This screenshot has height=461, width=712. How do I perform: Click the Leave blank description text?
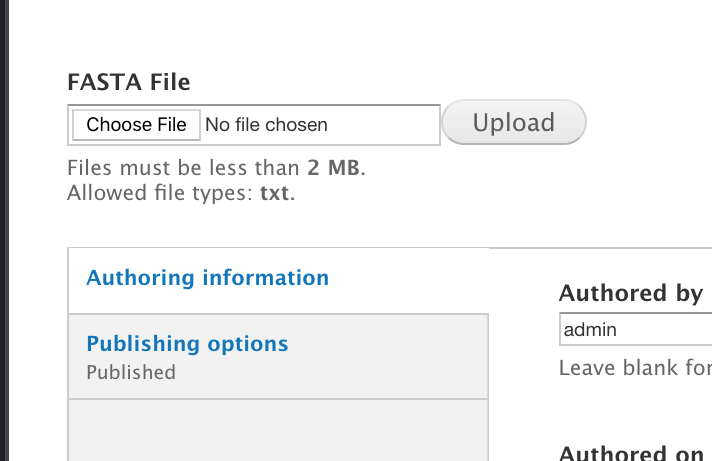[635, 368]
